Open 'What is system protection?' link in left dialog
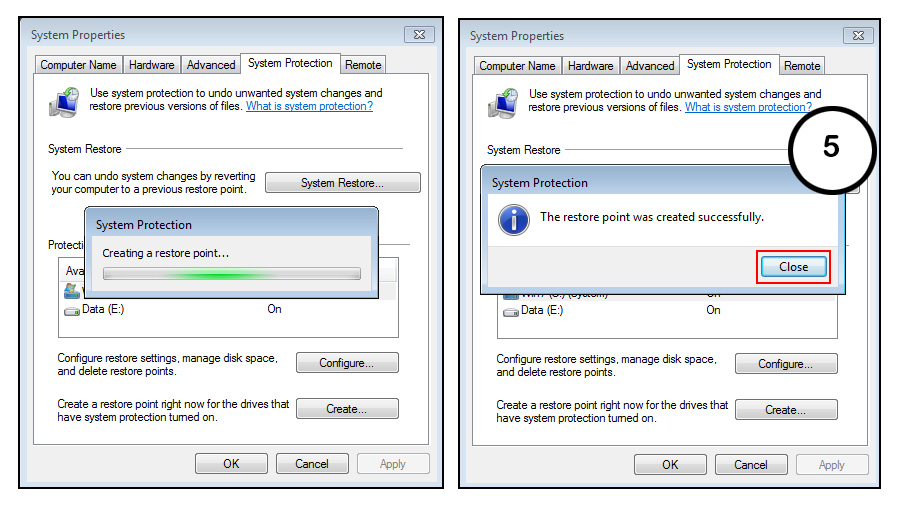Viewport: 901px width, 511px height. pyautogui.click(x=309, y=106)
